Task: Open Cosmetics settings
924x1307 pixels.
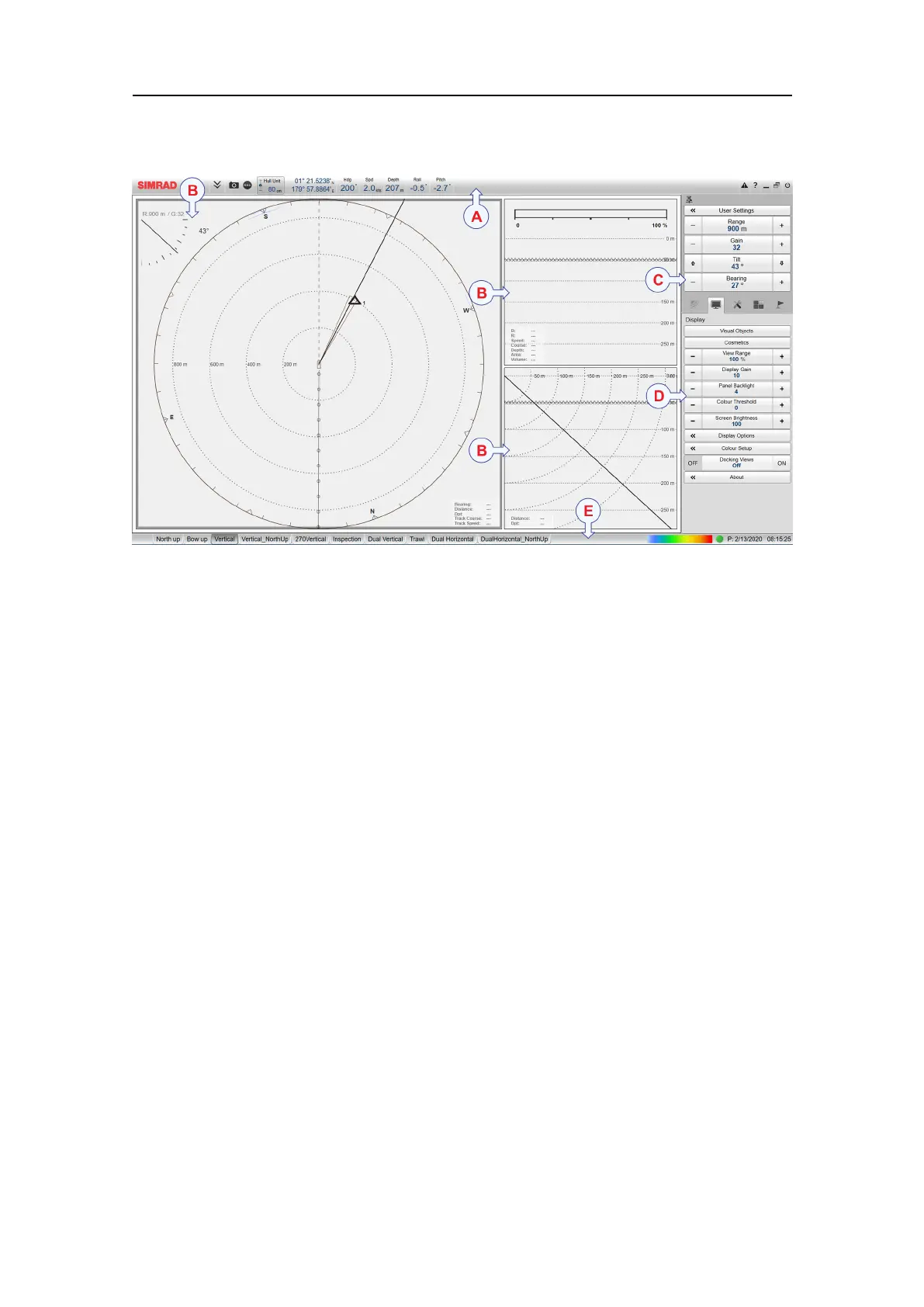Action: [737, 342]
